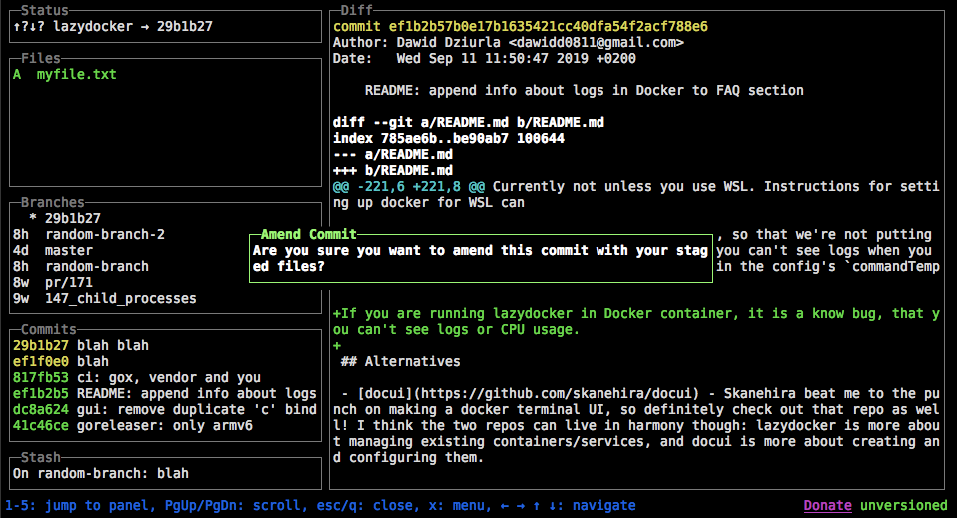Select commit 29b1b27 blah blah

165,345
